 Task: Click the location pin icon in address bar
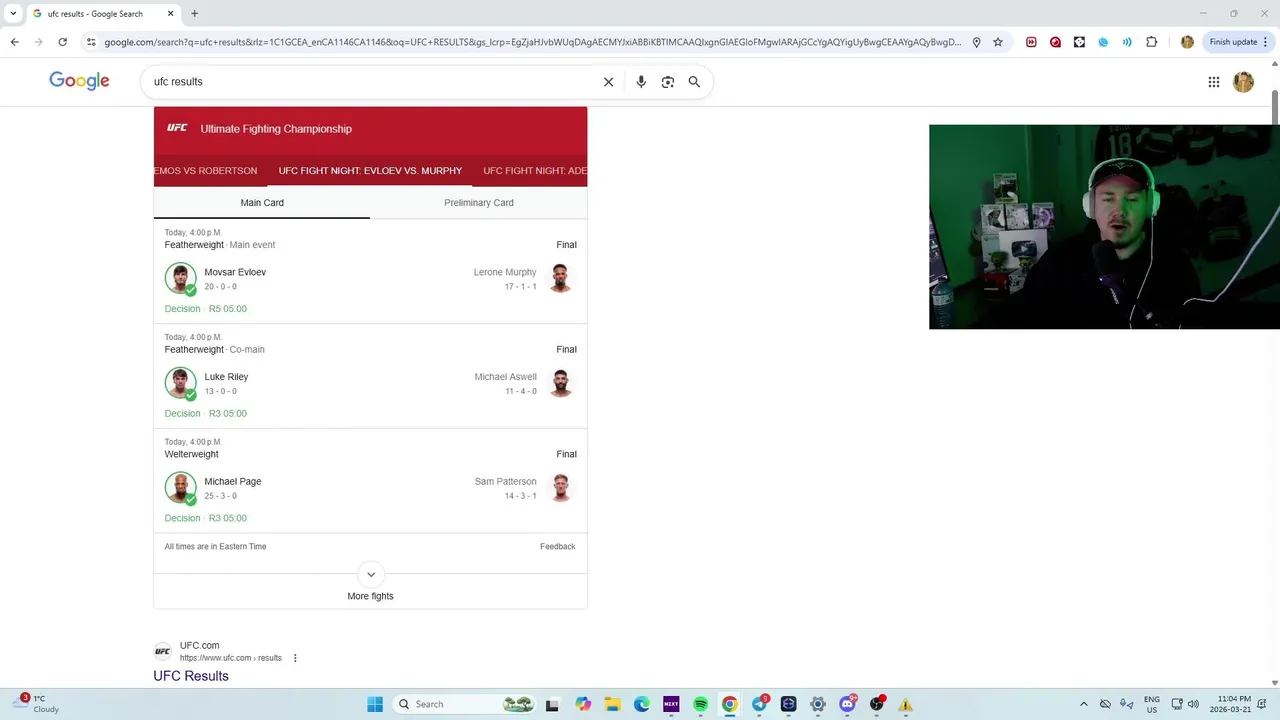(976, 42)
